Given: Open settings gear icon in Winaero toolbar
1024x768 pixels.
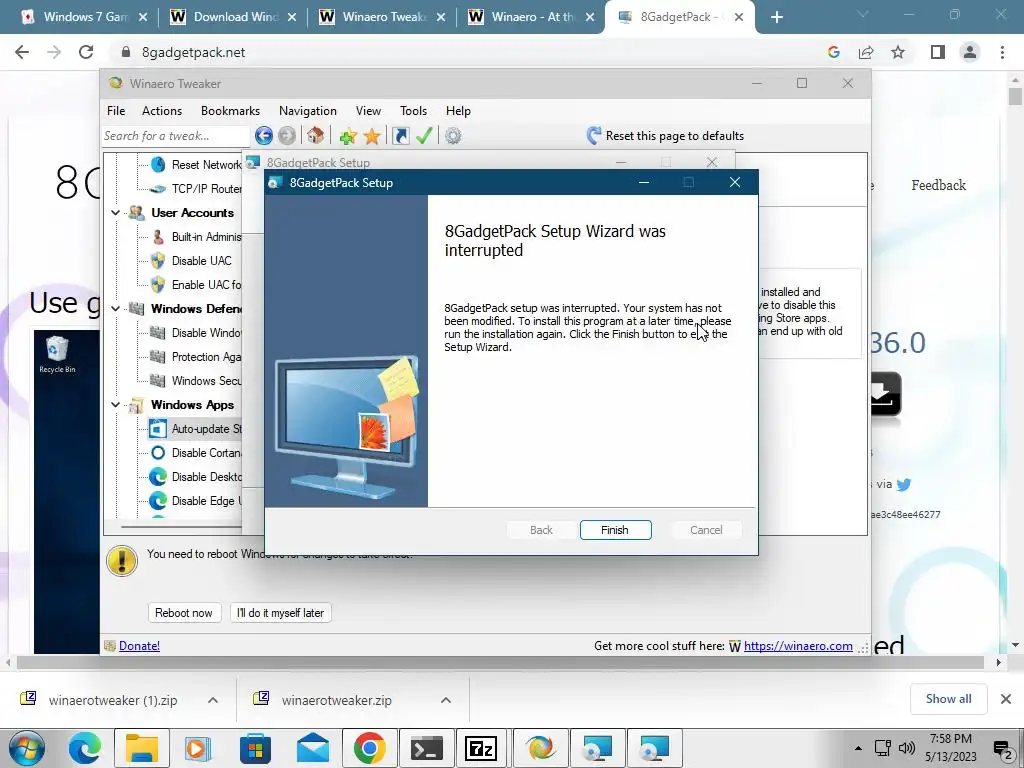Looking at the screenshot, I should [x=453, y=136].
